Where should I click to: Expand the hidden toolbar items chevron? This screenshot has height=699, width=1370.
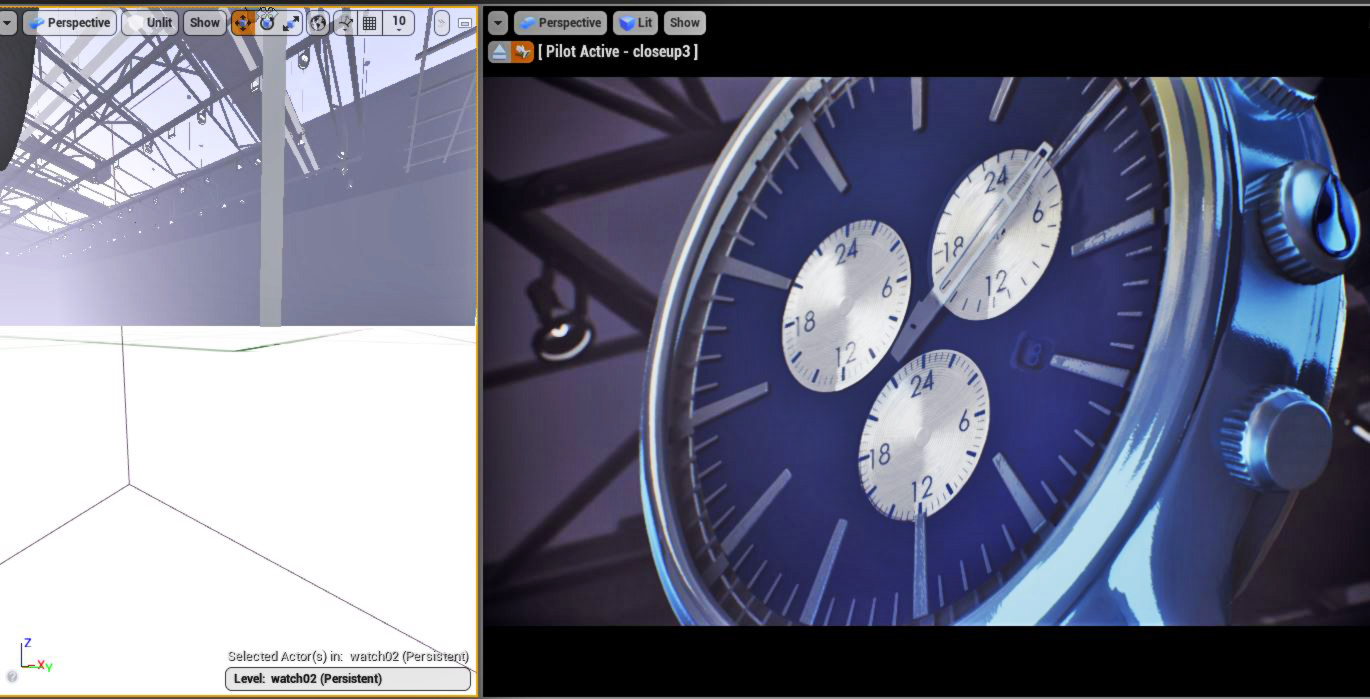point(441,23)
